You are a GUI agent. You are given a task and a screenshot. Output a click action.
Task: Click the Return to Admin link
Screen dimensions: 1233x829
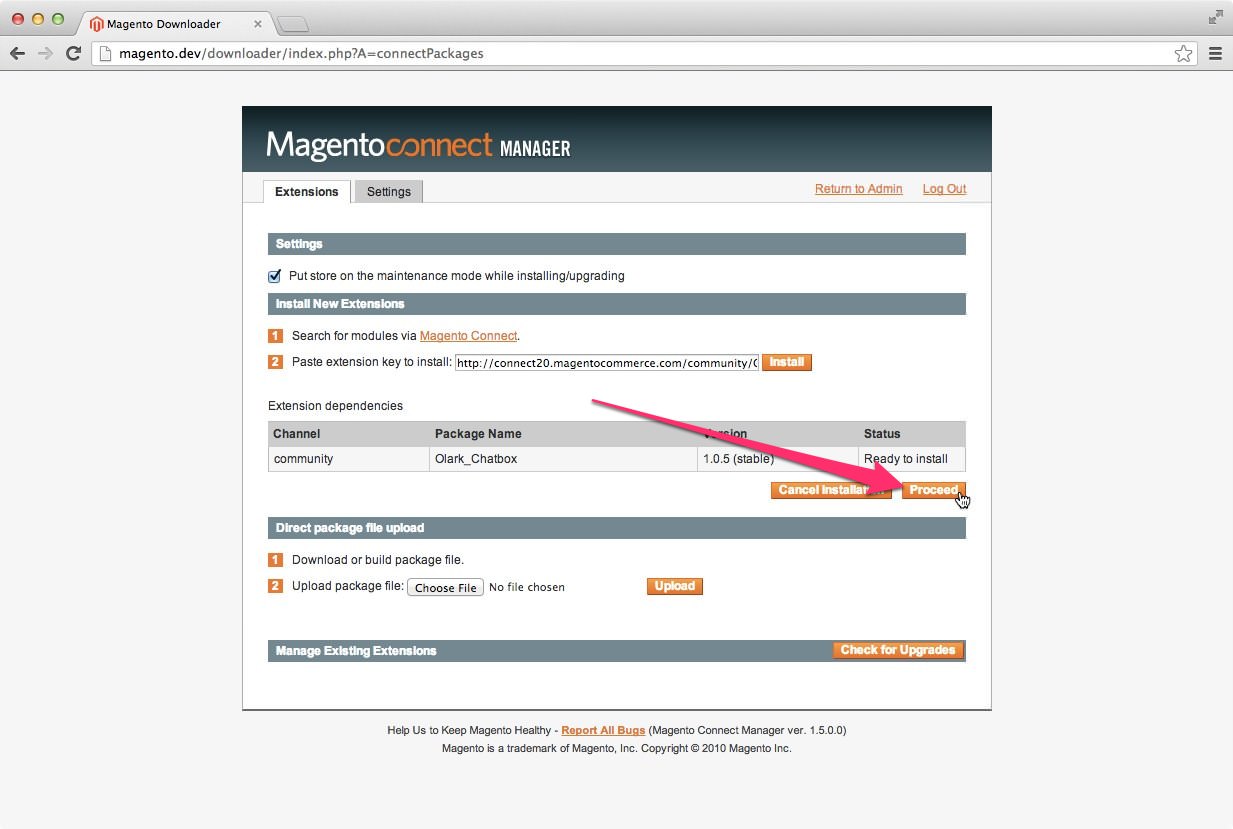point(858,189)
